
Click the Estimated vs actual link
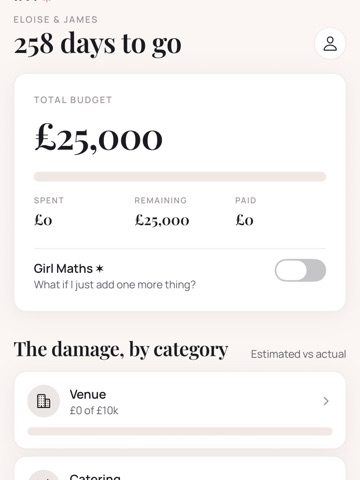(x=298, y=354)
